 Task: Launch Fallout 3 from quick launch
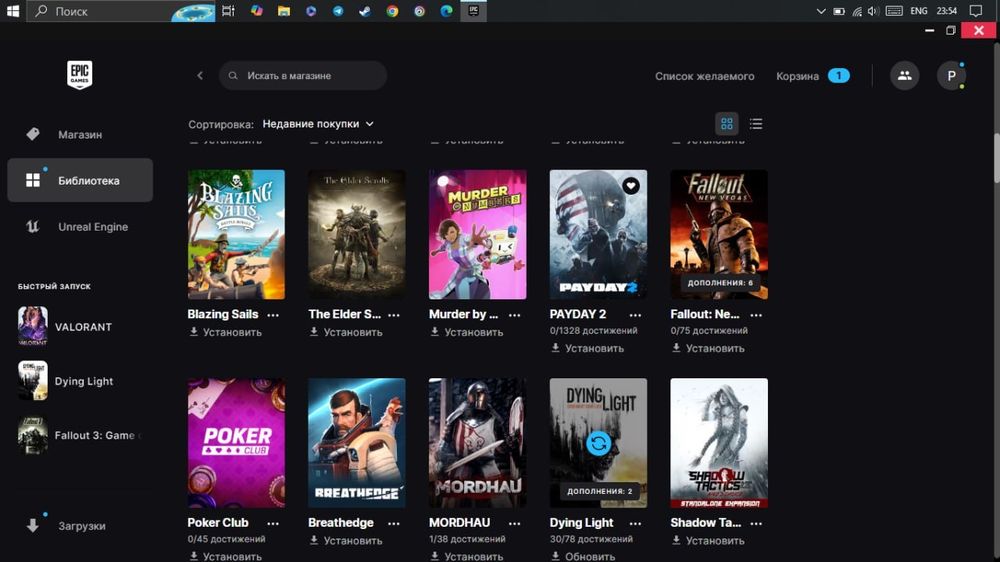(80, 435)
